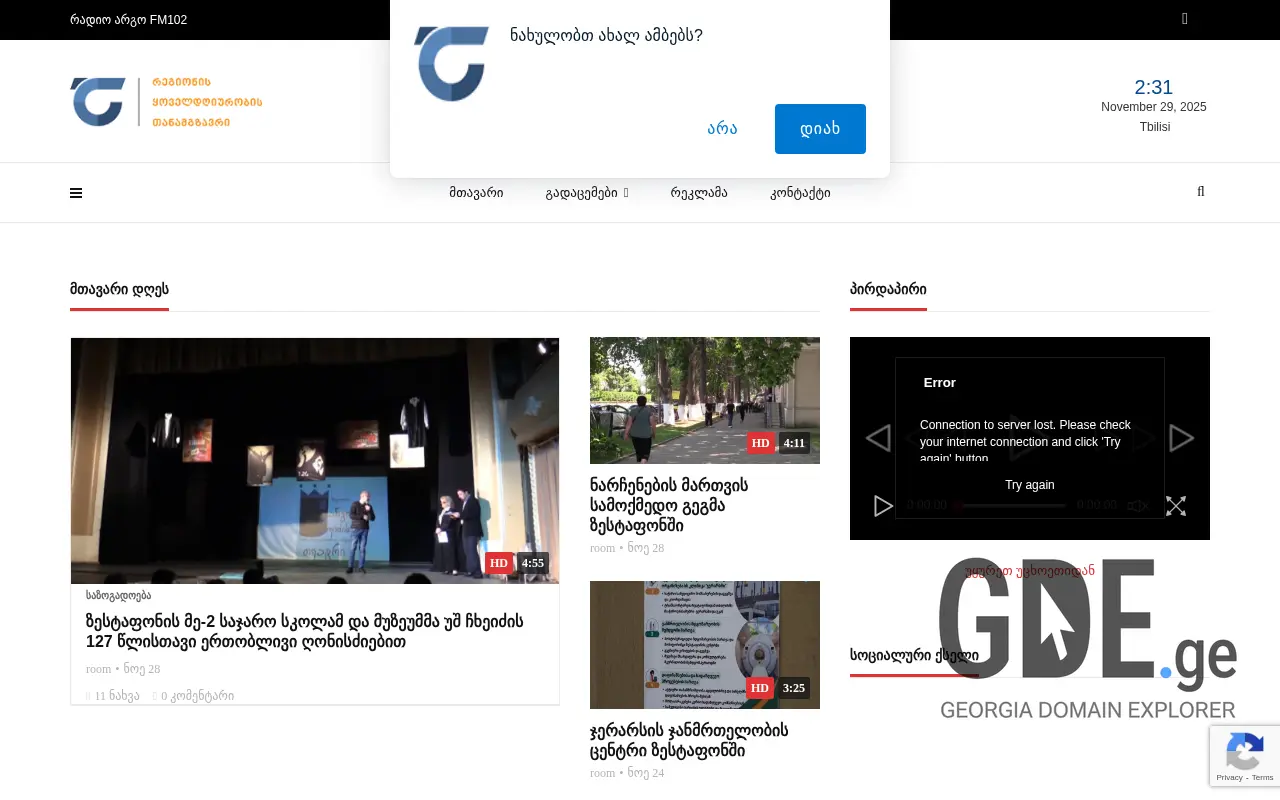Open the რეკლამა menu item
The height and width of the screenshot is (800, 1280).
pos(699,192)
